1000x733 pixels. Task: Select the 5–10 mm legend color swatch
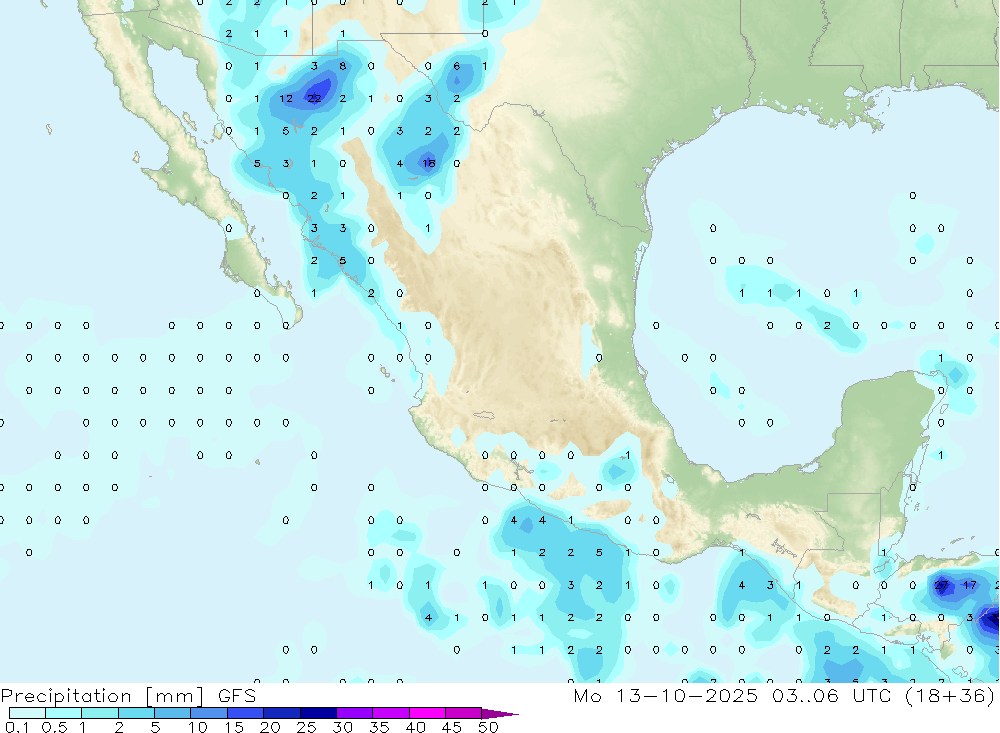point(173,713)
